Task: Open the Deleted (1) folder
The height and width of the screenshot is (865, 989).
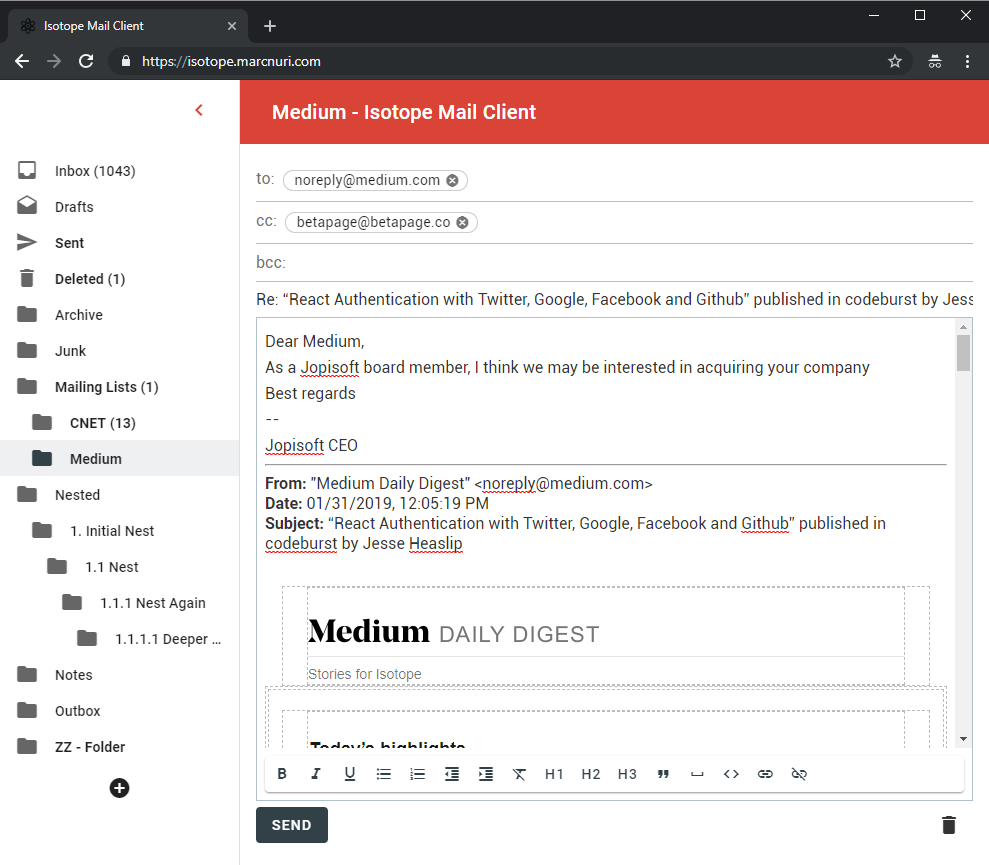Action: (x=119, y=279)
